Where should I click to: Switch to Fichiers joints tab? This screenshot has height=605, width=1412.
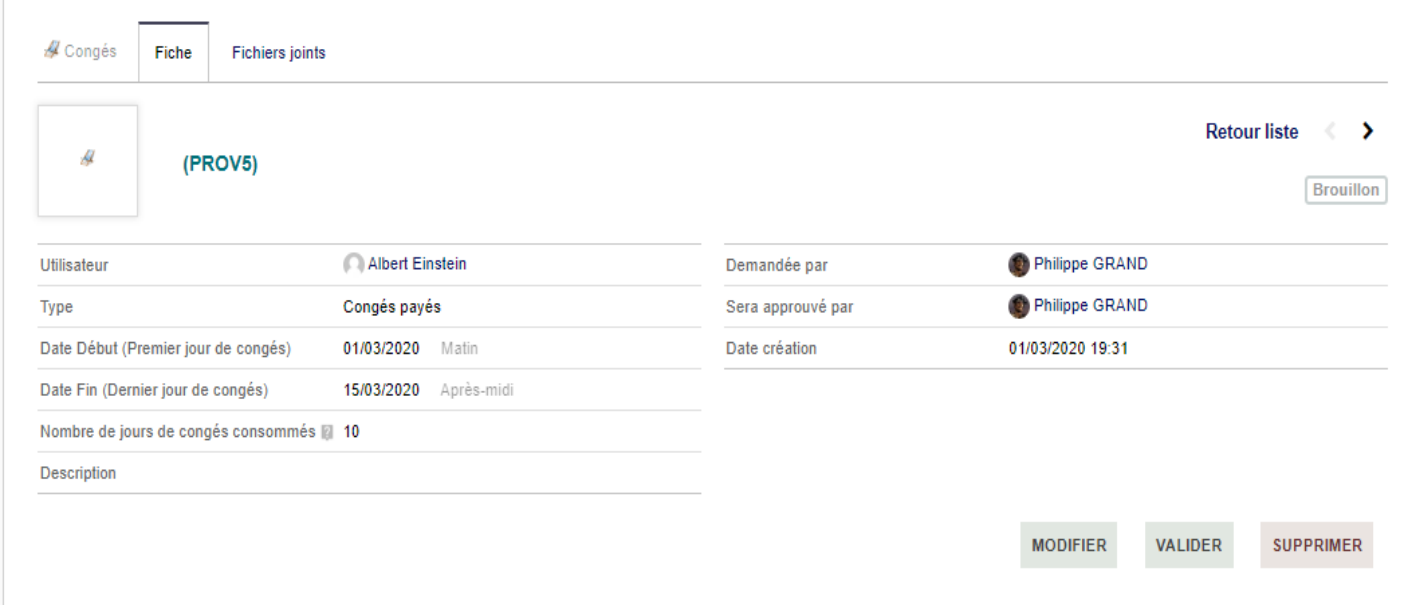pos(278,53)
